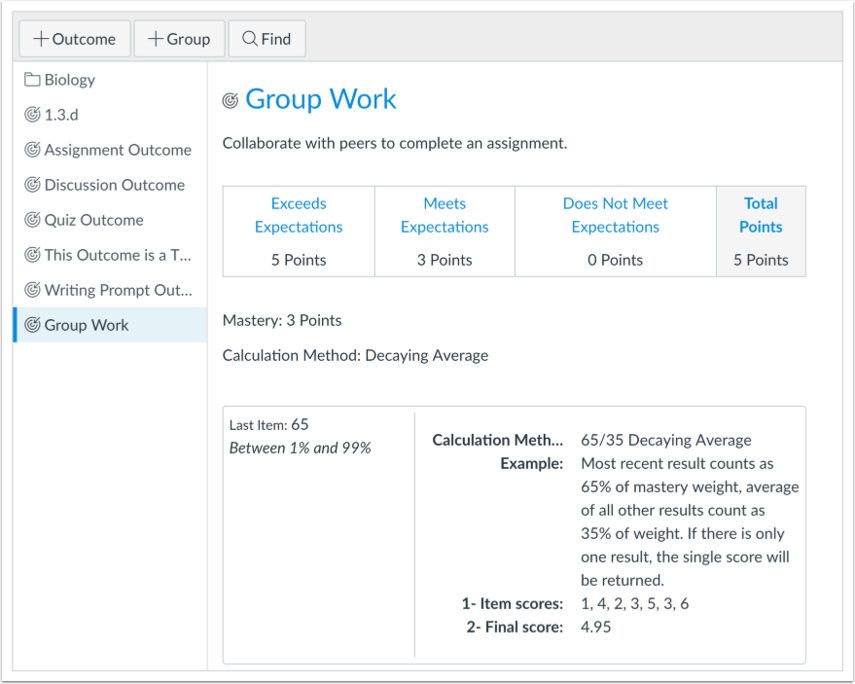This screenshot has height=684, width=855.
Task: Open the Group Work sidebar item
Action: pos(110,325)
